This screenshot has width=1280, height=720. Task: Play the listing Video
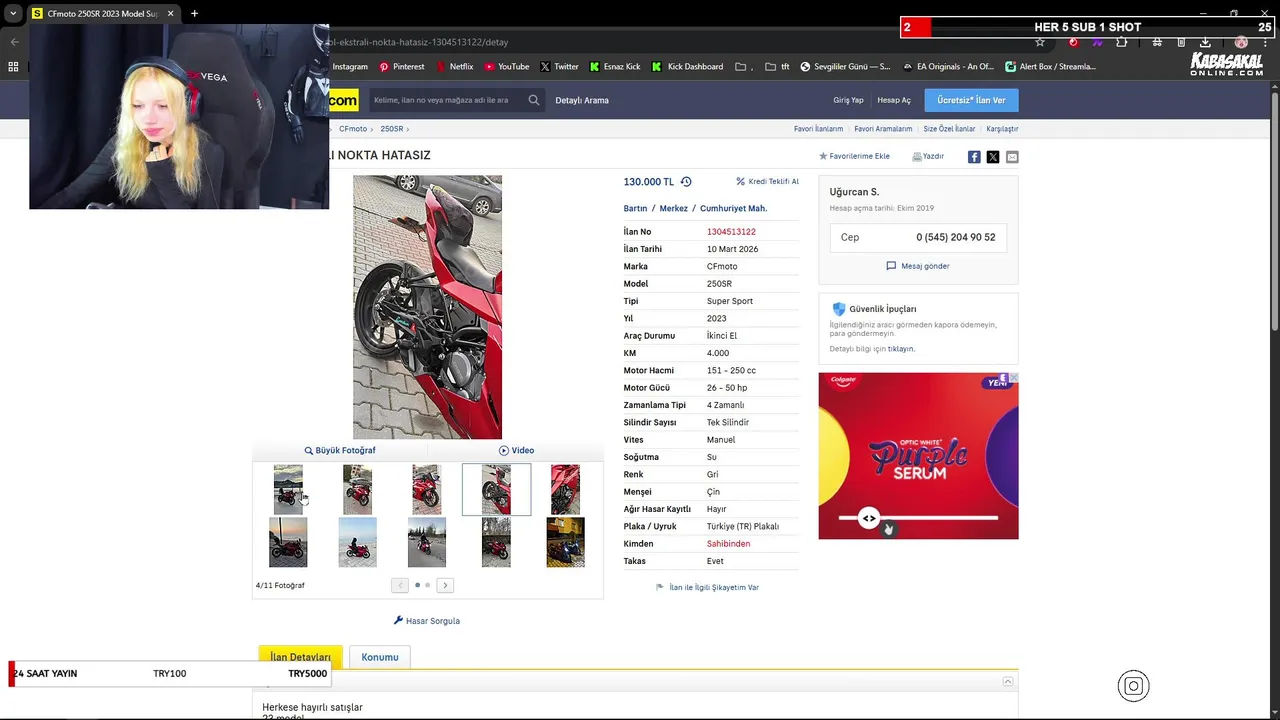517,451
